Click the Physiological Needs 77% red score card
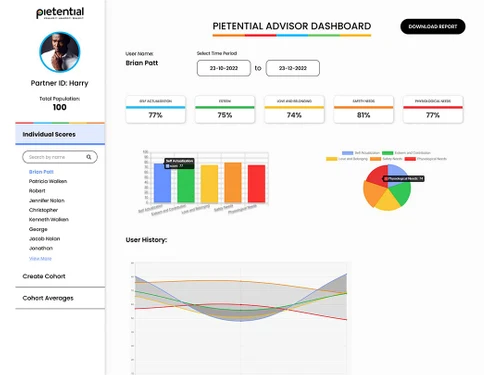500x375 pixels. 433,109
